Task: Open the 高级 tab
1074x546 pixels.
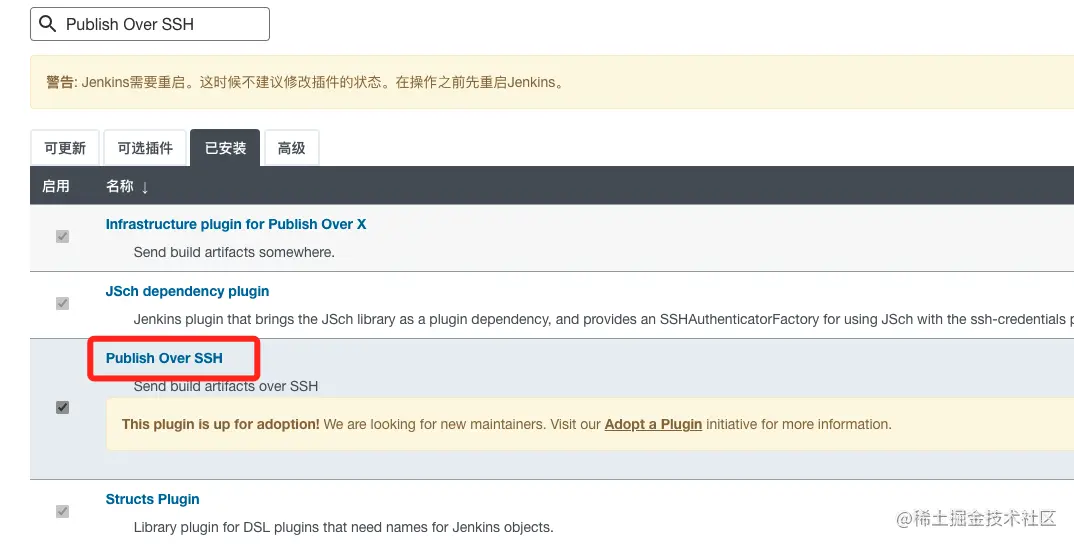Action: coord(292,148)
